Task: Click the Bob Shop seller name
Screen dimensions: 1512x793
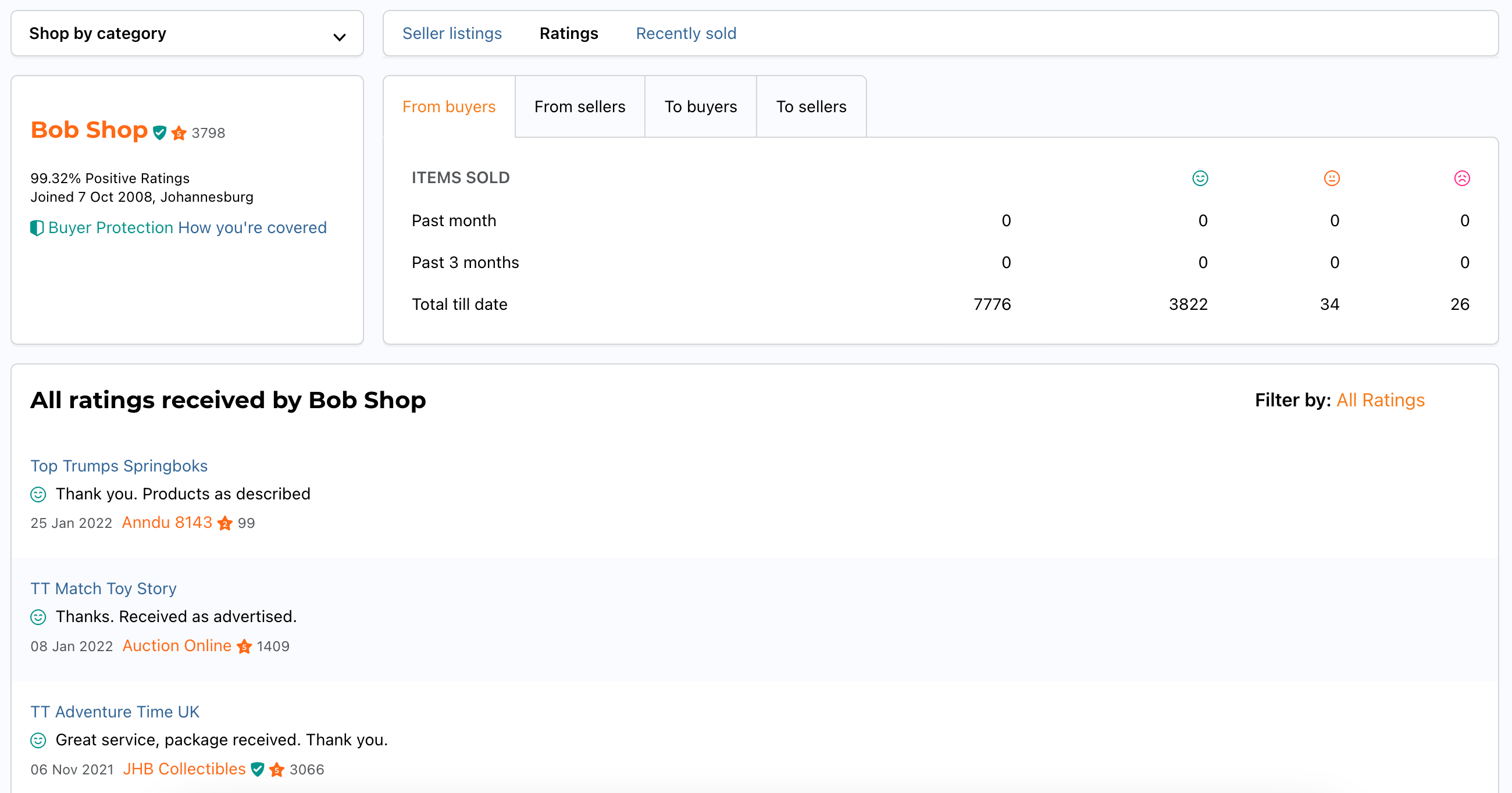Action: 89,130
